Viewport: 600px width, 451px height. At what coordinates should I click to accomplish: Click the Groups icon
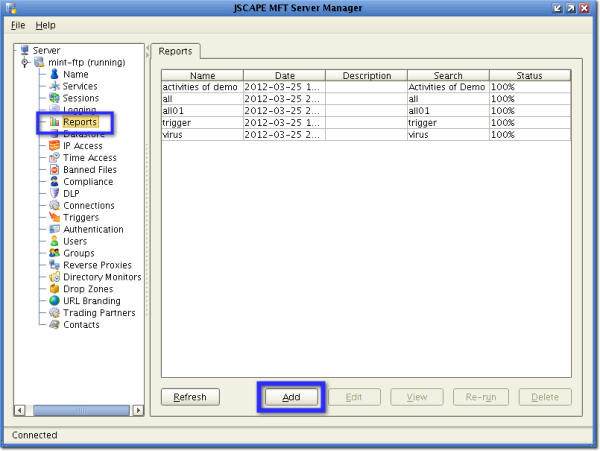(x=54, y=253)
